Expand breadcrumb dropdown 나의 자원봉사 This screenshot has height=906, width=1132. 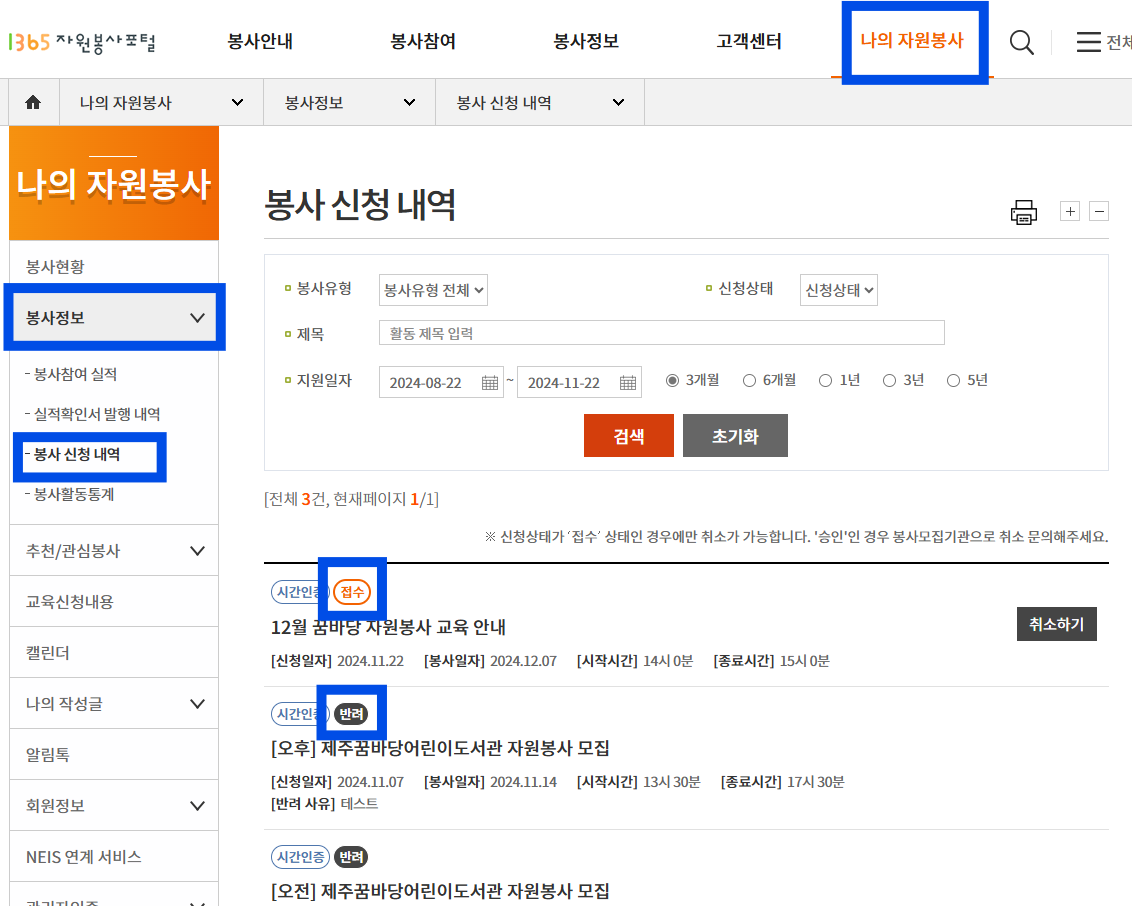(161, 103)
